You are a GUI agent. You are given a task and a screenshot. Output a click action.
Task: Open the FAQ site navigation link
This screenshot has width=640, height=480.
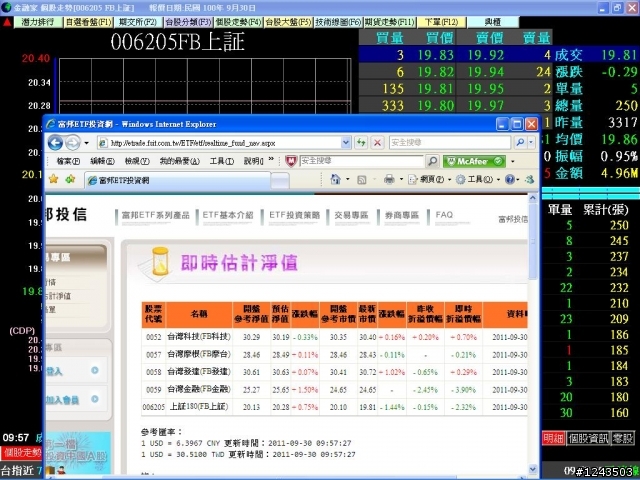coord(444,215)
